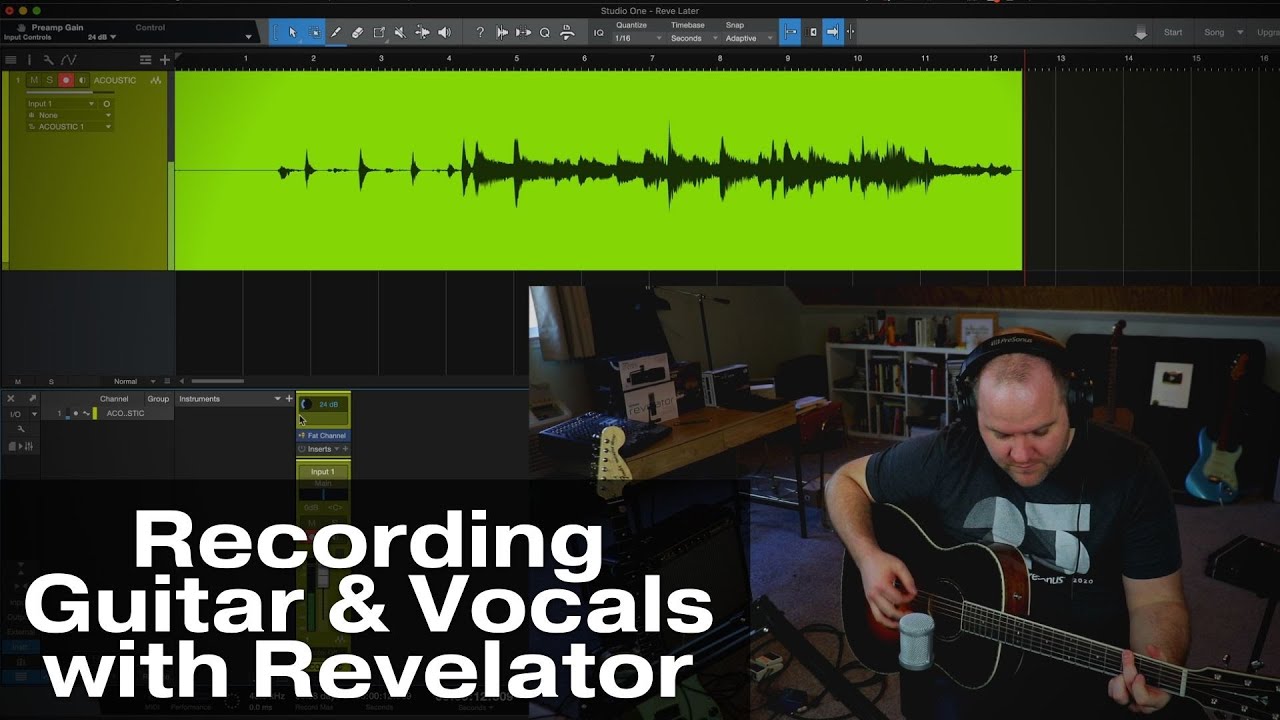Click the horizontal zoom slider below tracks
The image size is (1280, 720).
217,381
